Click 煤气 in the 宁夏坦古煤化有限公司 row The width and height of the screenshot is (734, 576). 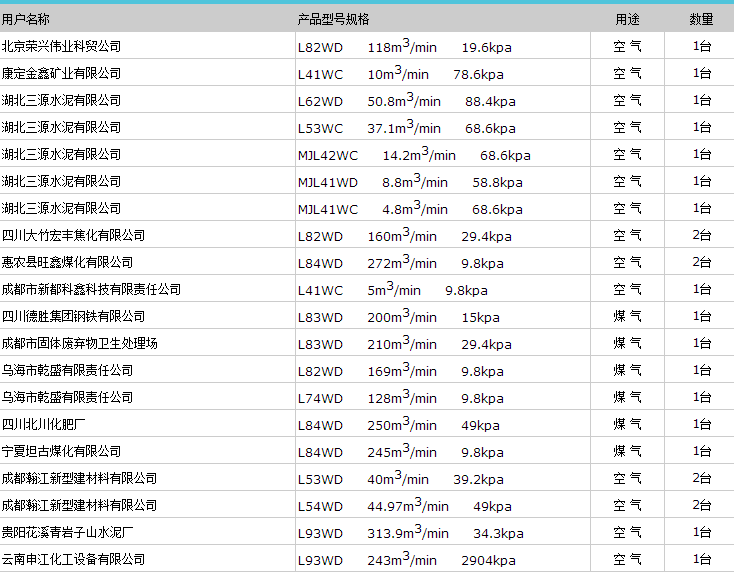tap(627, 451)
